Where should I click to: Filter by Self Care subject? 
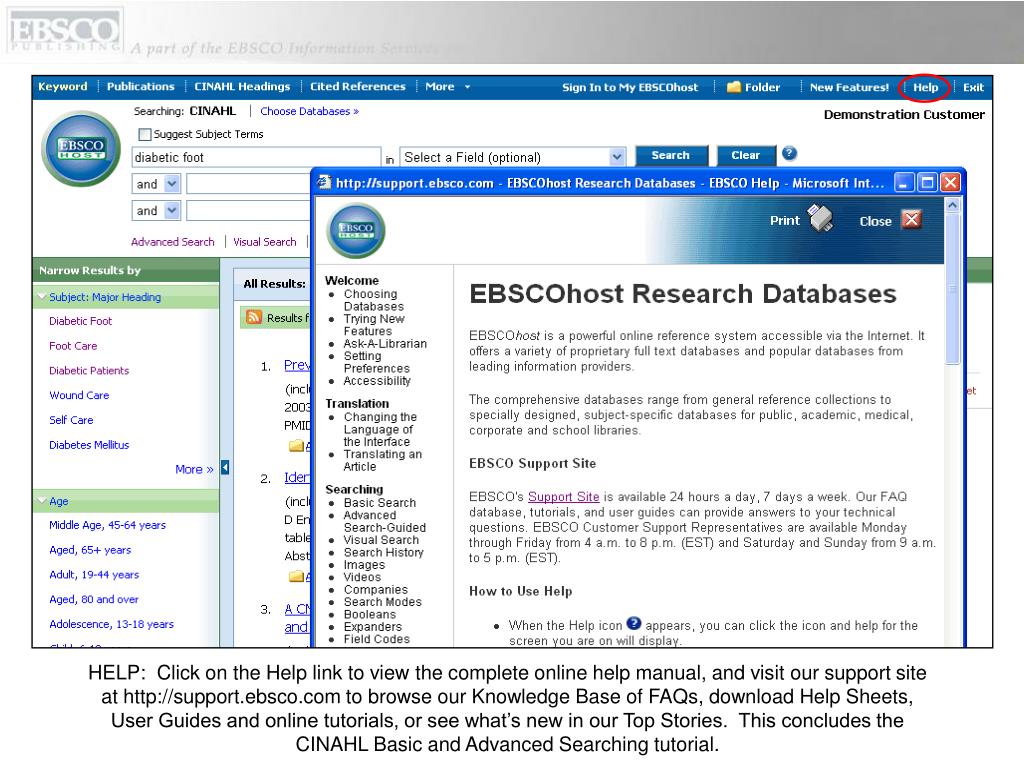(71, 420)
